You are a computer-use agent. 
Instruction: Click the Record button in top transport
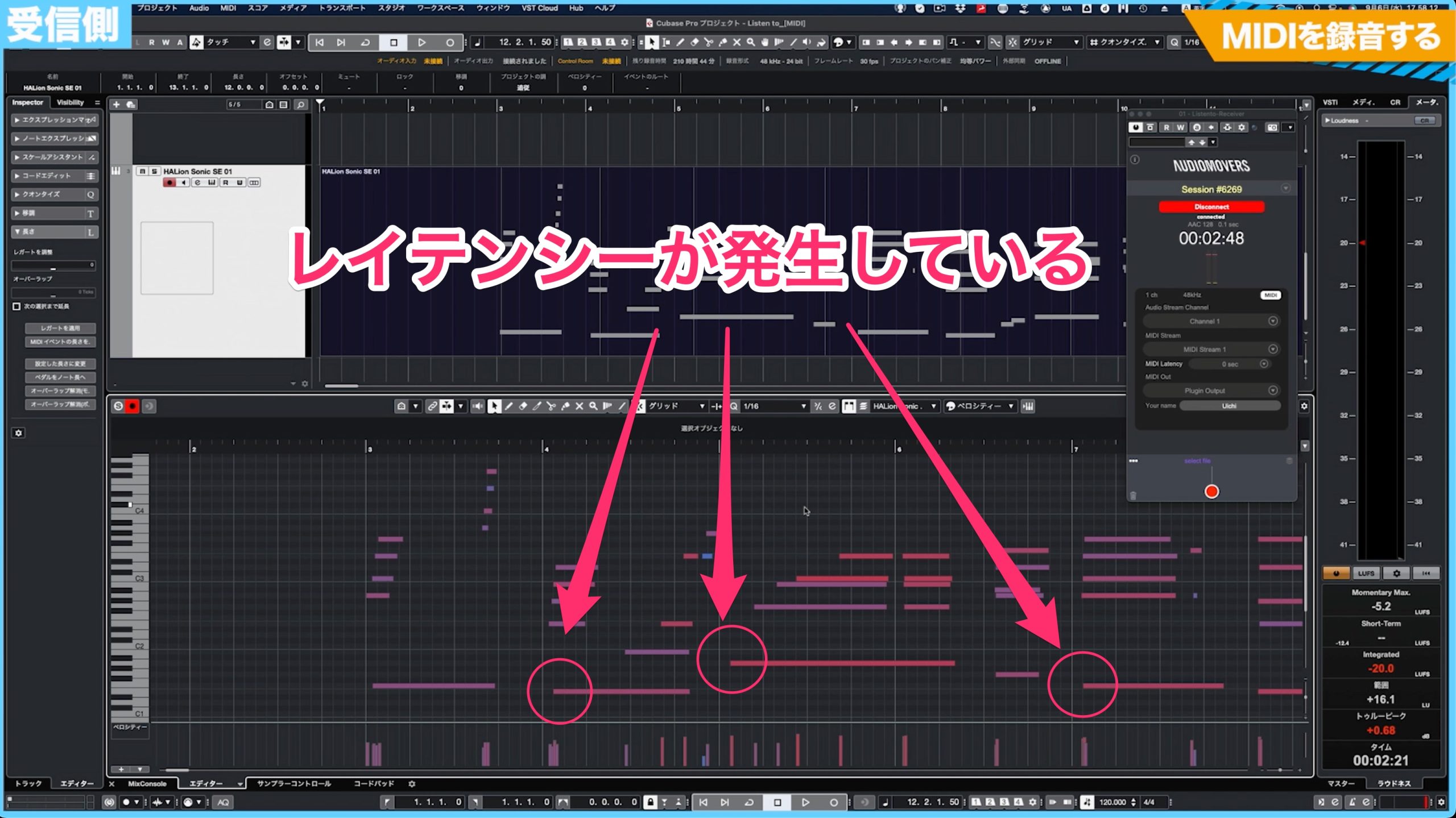(450, 42)
